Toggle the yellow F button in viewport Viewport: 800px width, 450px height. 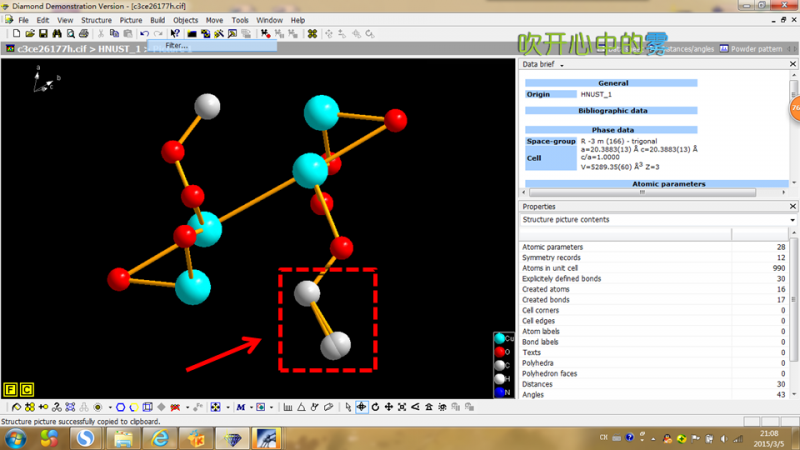click(x=11, y=389)
